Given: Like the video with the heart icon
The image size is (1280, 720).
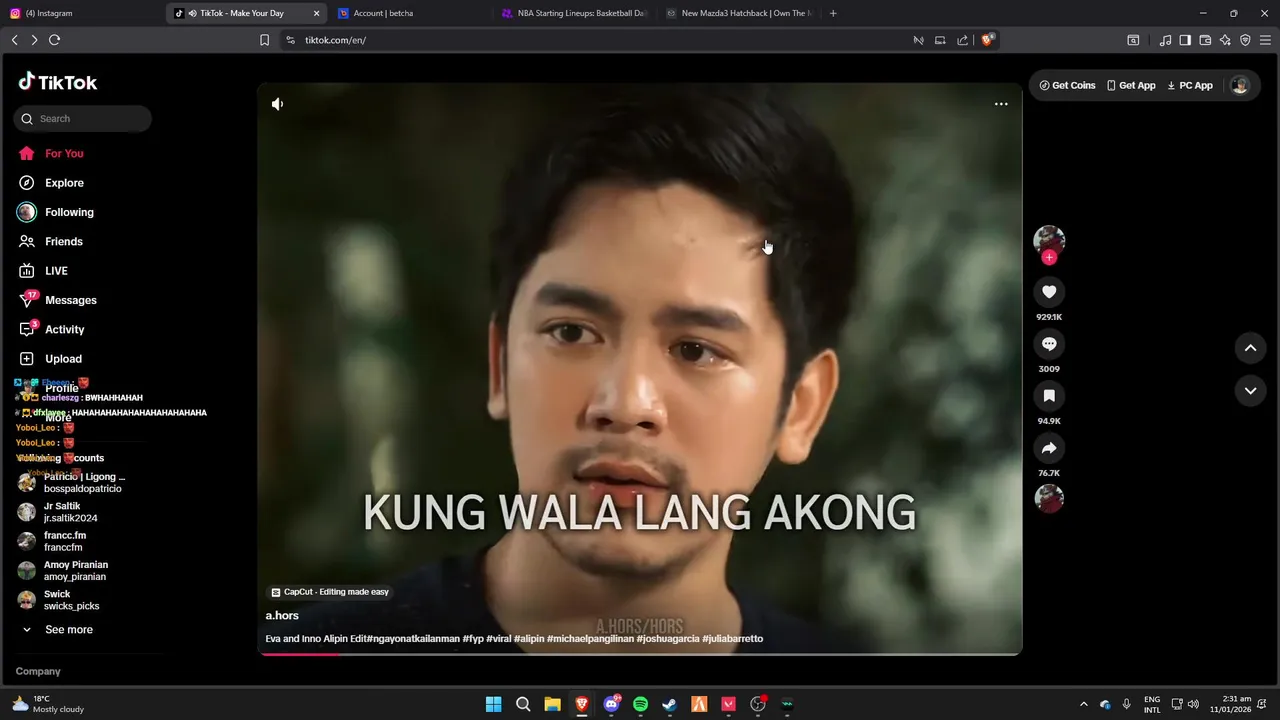Looking at the screenshot, I should [x=1049, y=292].
